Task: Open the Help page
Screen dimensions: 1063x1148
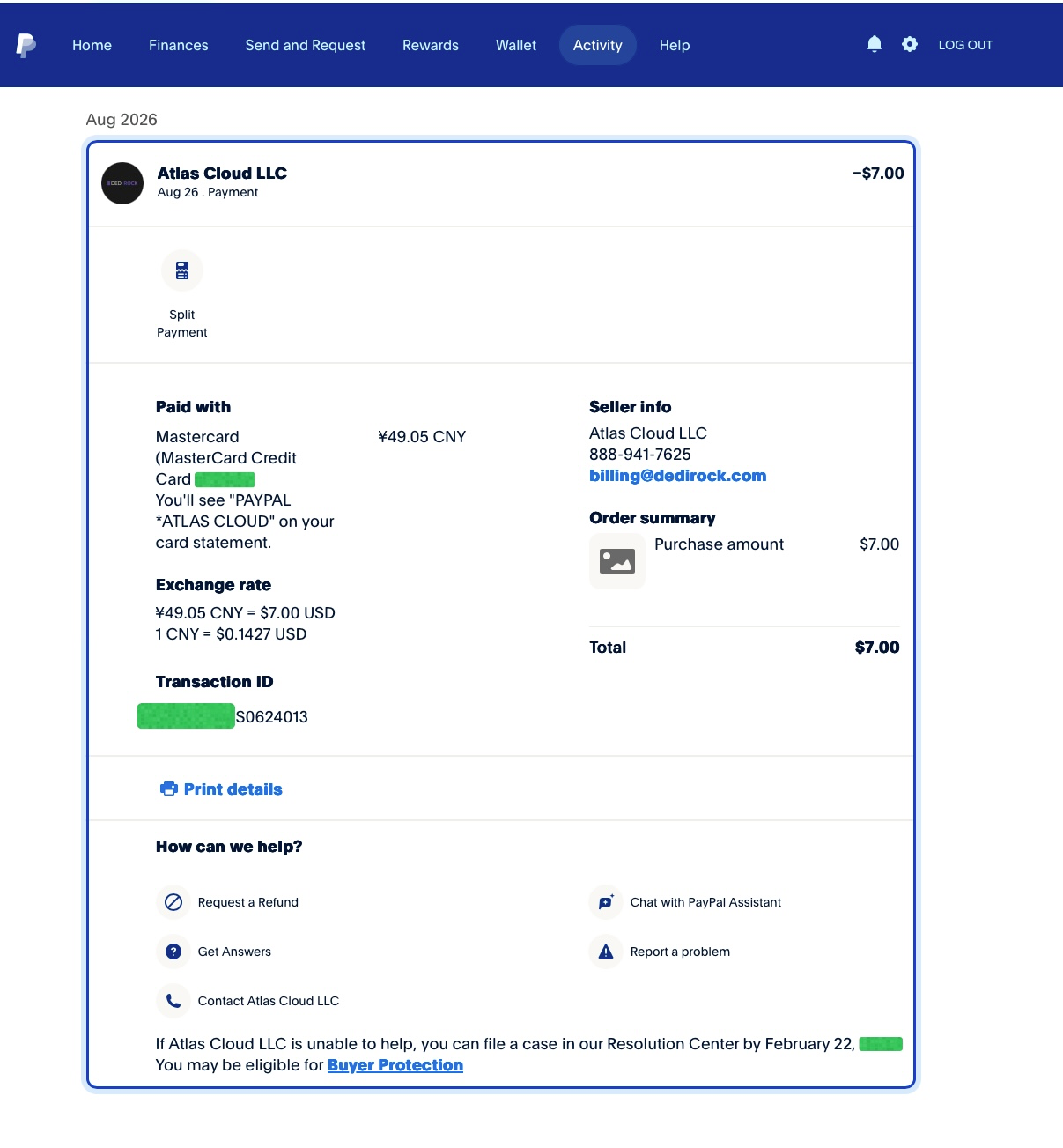Action: click(x=675, y=45)
